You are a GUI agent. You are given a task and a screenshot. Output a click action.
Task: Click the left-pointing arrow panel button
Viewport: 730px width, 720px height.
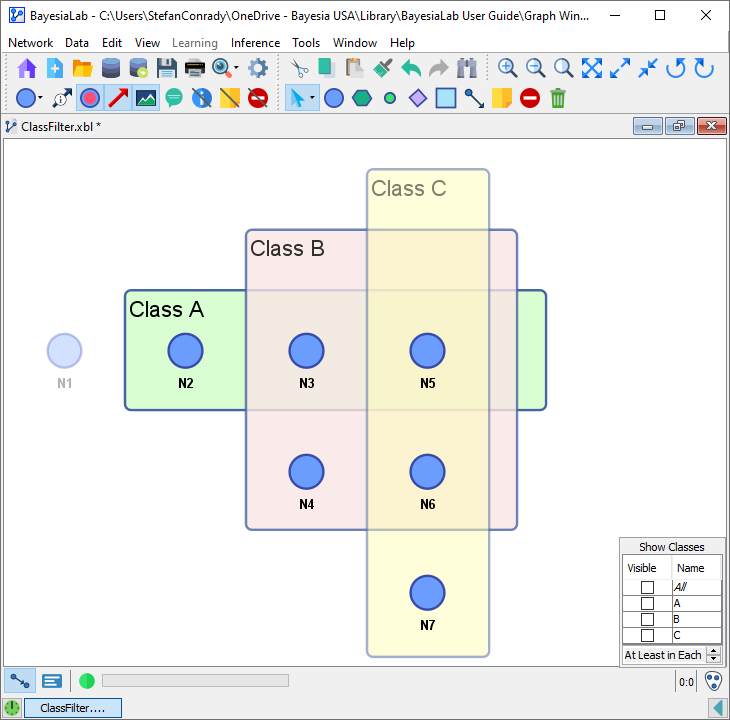pos(717,708)
